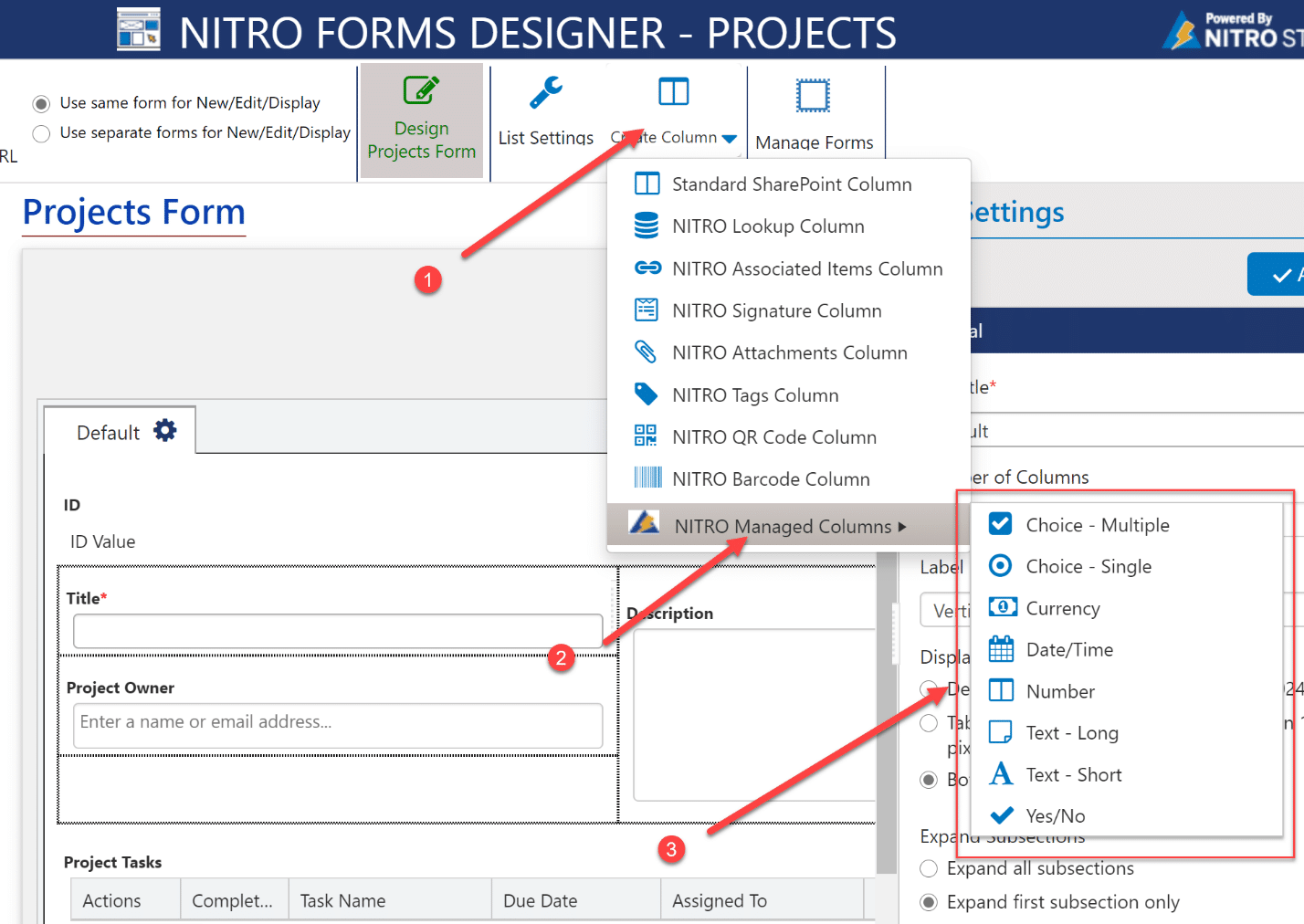Click the Project Tasks section label
1304x924 pixels.
(112, 862)
